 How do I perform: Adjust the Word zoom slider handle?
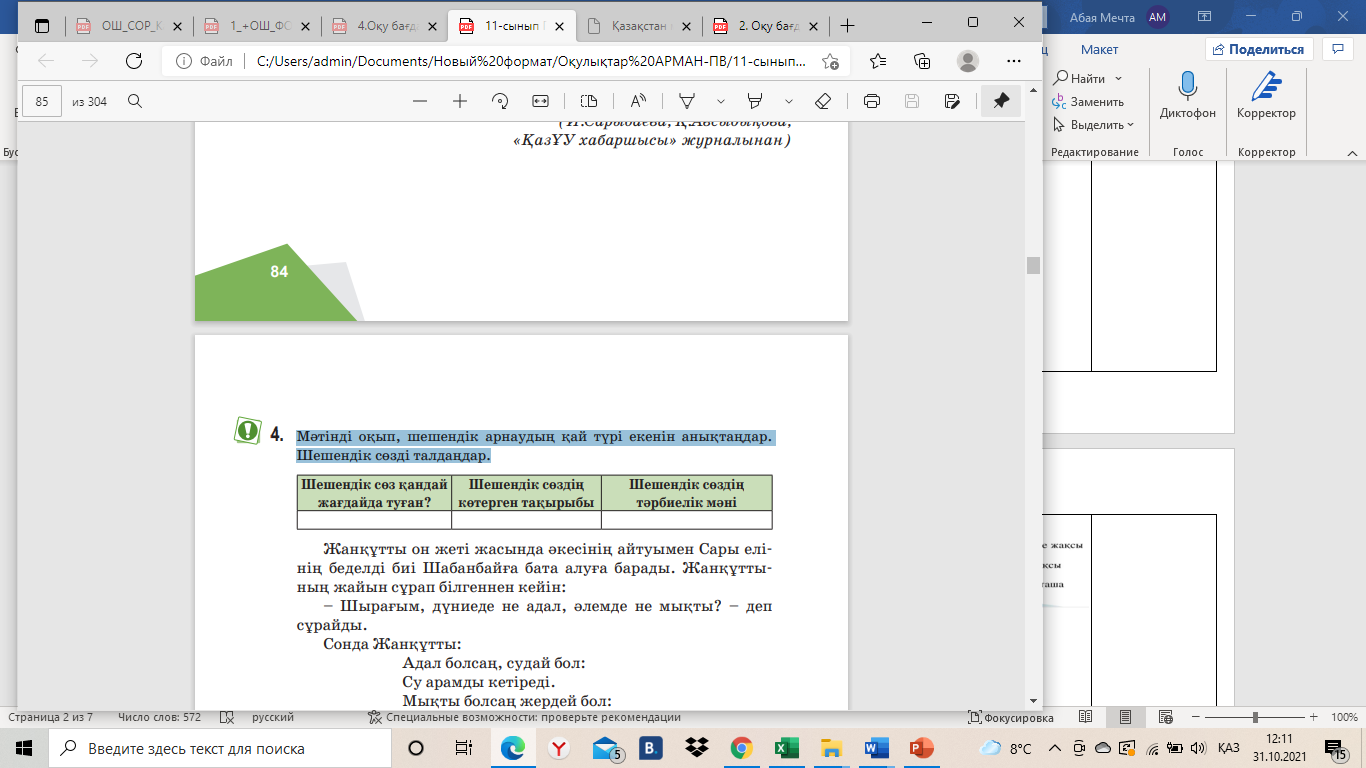[1255, 717]
